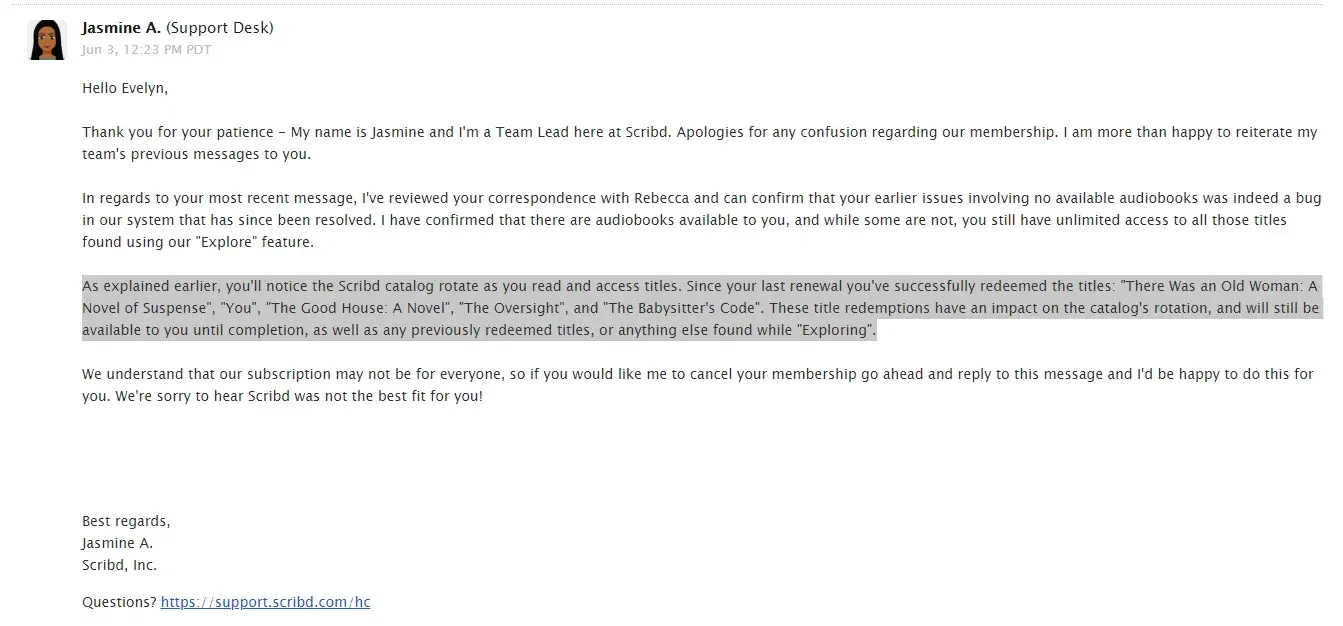Open the support.scribd.com/hc link
The height and width of the screenshot is (626, 1343).
265,602
